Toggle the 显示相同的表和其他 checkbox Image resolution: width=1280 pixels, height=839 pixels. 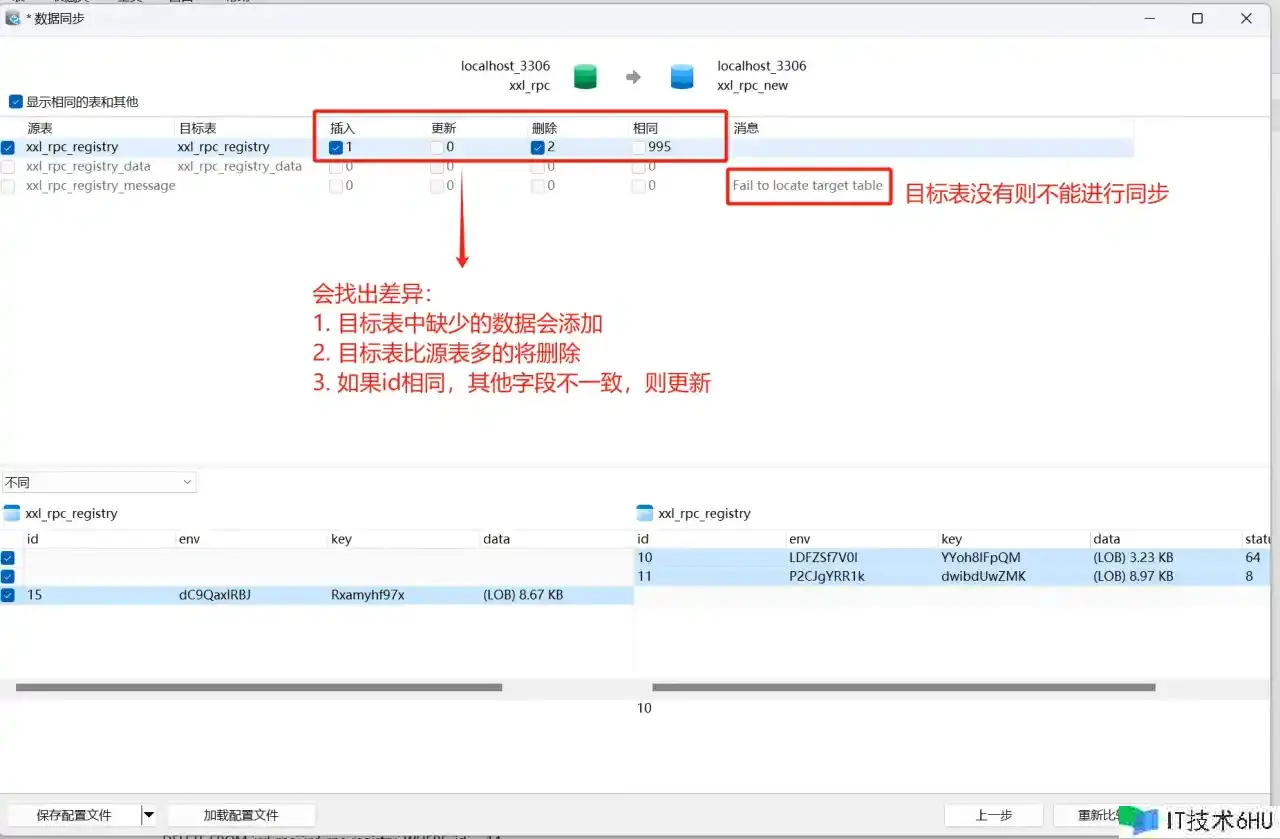point(16,102)
